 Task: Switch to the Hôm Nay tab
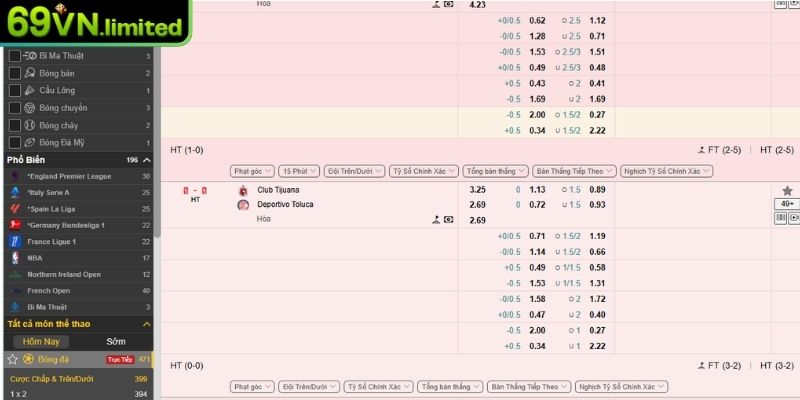41,342
